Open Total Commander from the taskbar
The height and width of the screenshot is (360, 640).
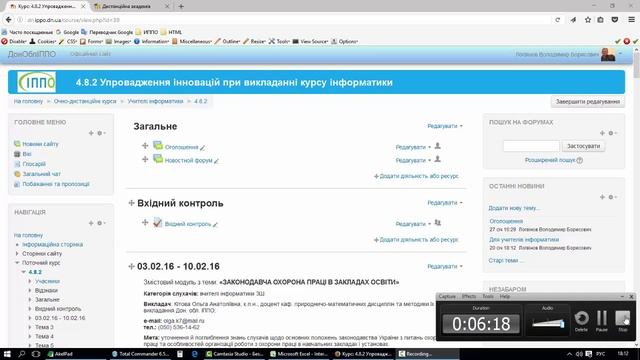141,354
